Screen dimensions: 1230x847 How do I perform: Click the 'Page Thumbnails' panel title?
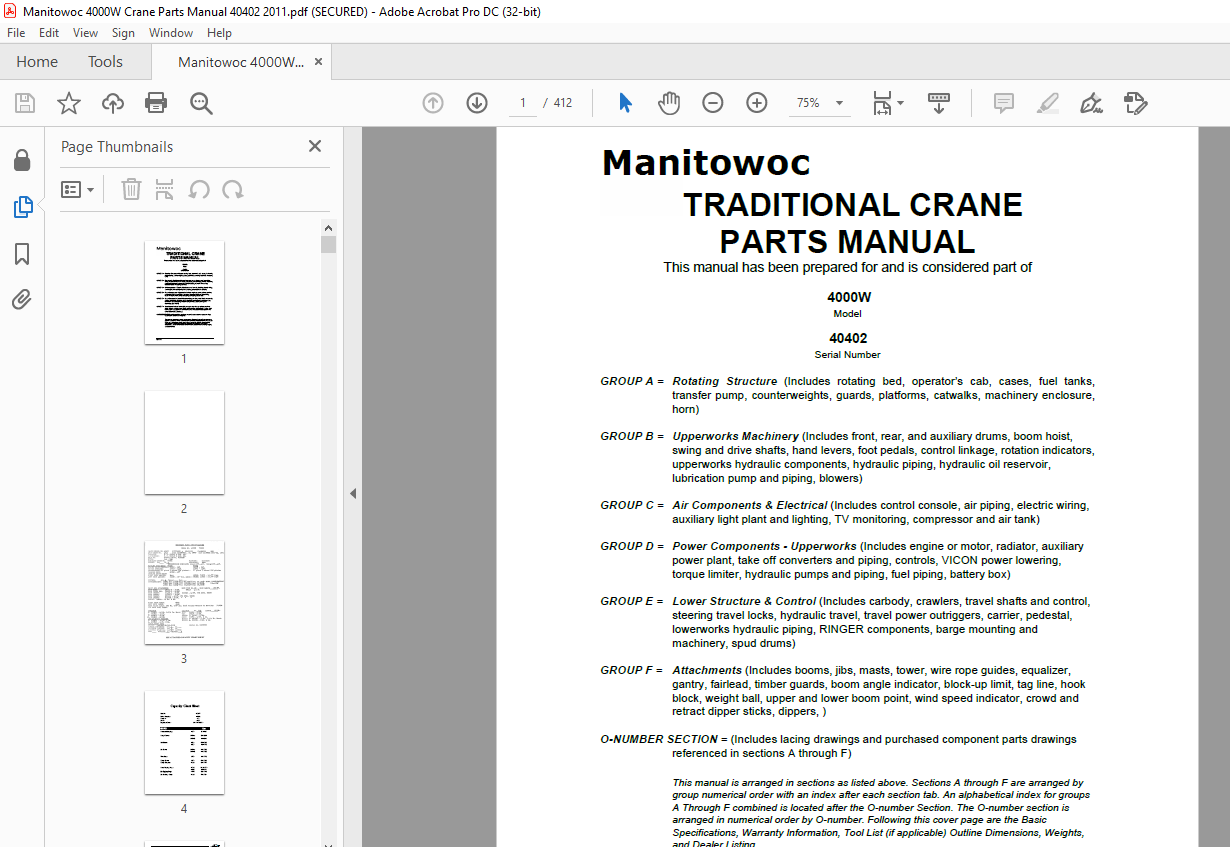pyautogui.click(x=117, y=146)
